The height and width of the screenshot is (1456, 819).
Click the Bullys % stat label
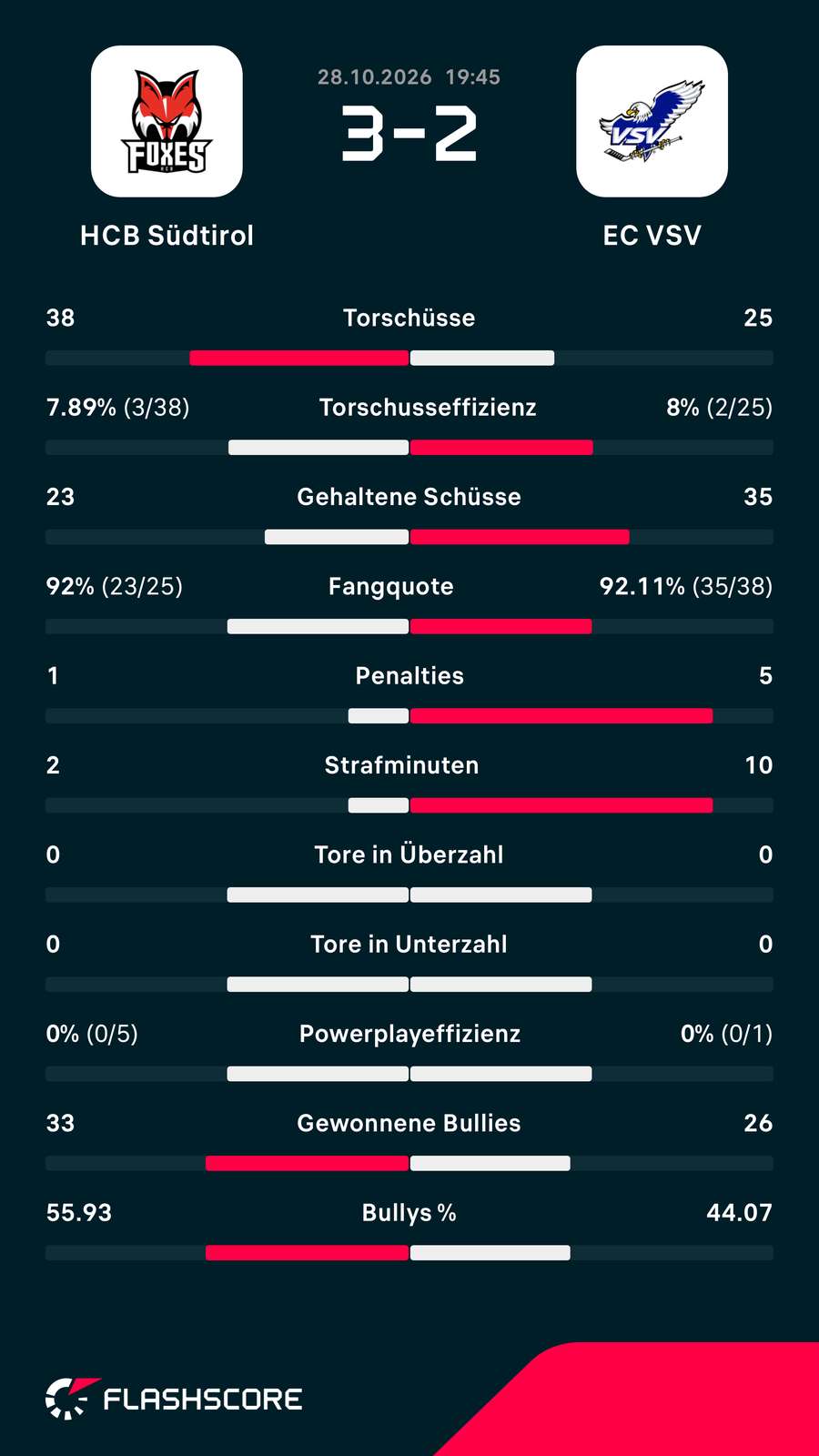coord(409,1213)
